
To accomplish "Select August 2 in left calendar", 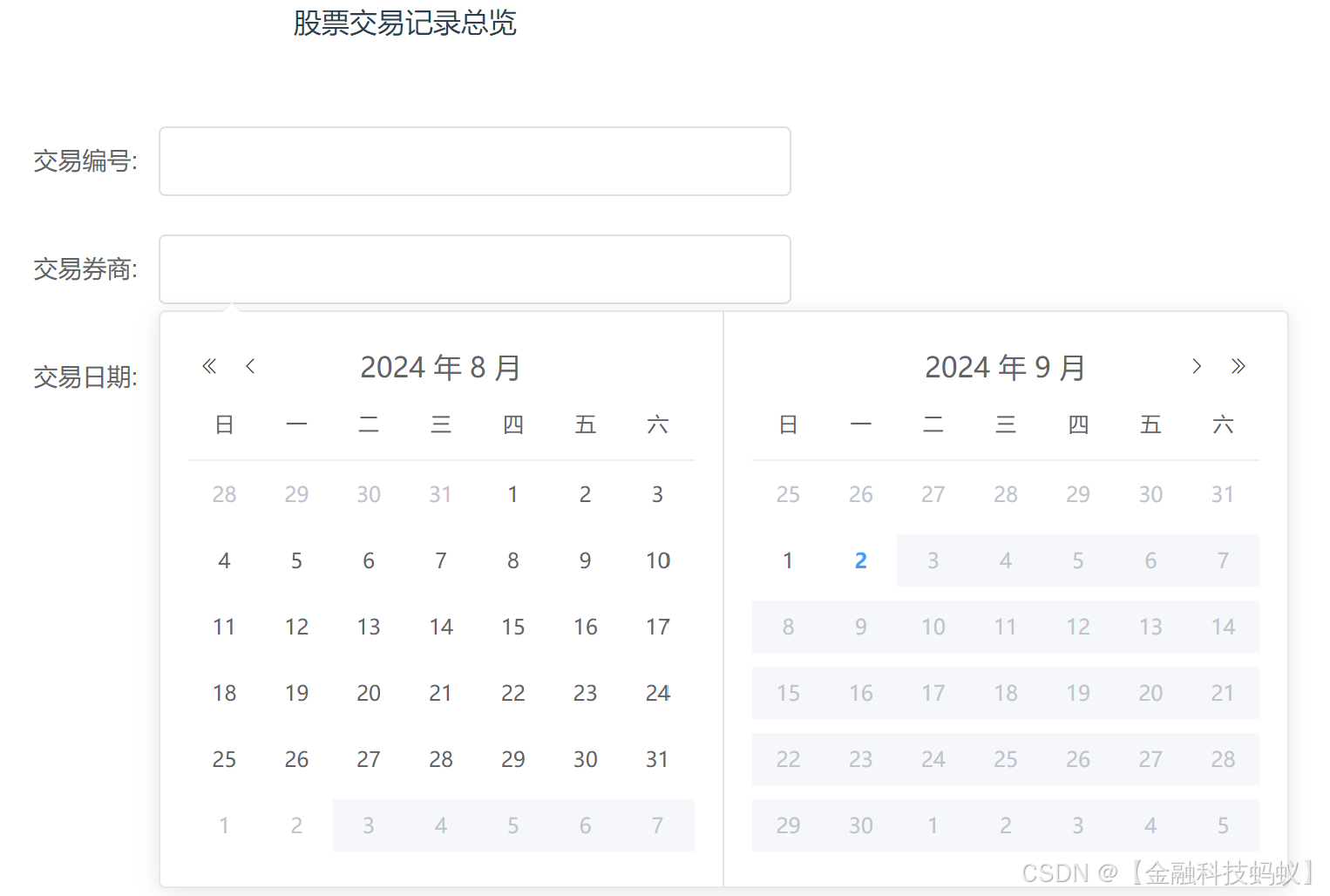I will (x=586, y=494).
